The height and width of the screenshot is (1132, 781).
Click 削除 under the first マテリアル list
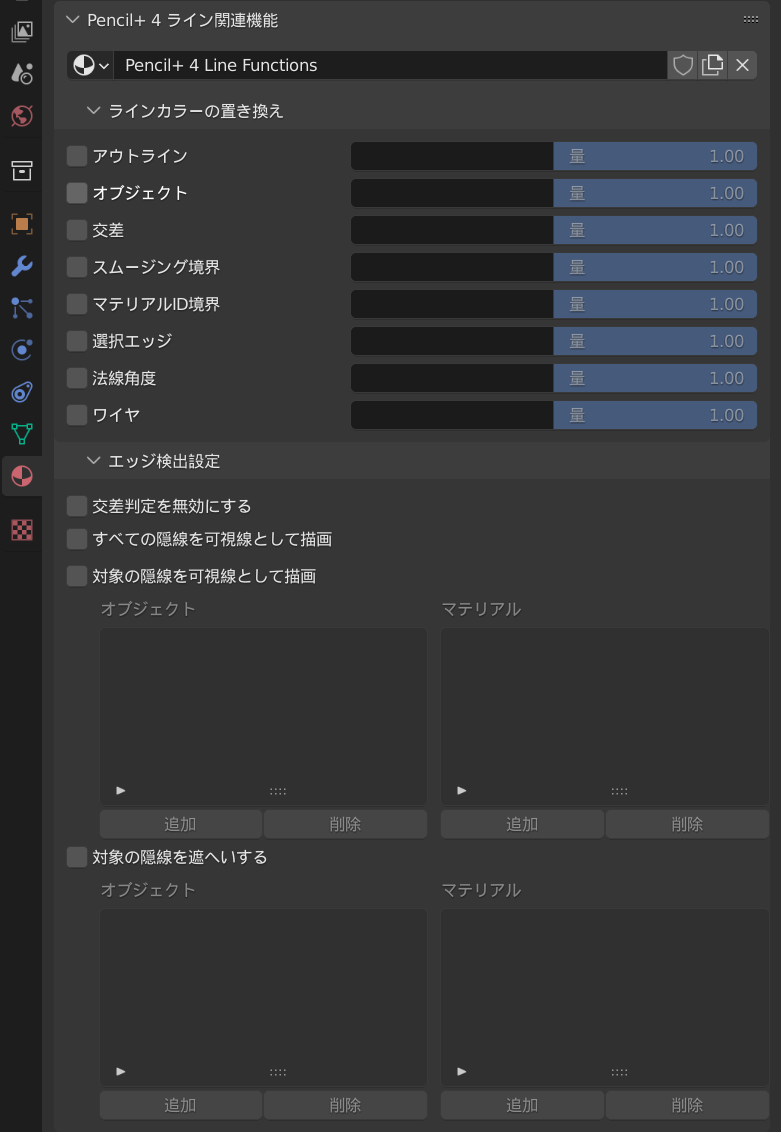coord(687,824)
